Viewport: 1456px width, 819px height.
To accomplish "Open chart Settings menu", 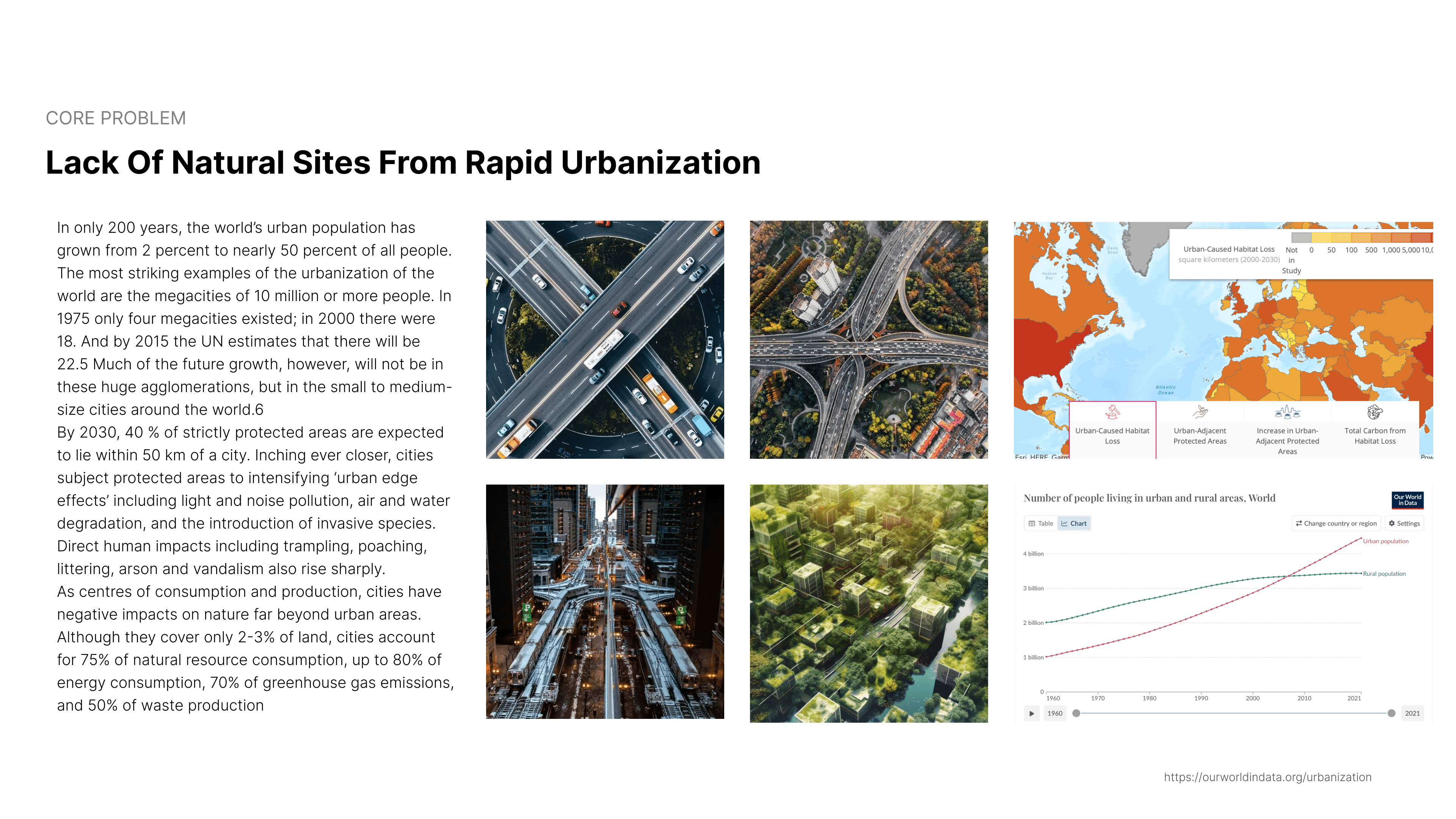I will pyautogui.click(x=1404, y=523).
